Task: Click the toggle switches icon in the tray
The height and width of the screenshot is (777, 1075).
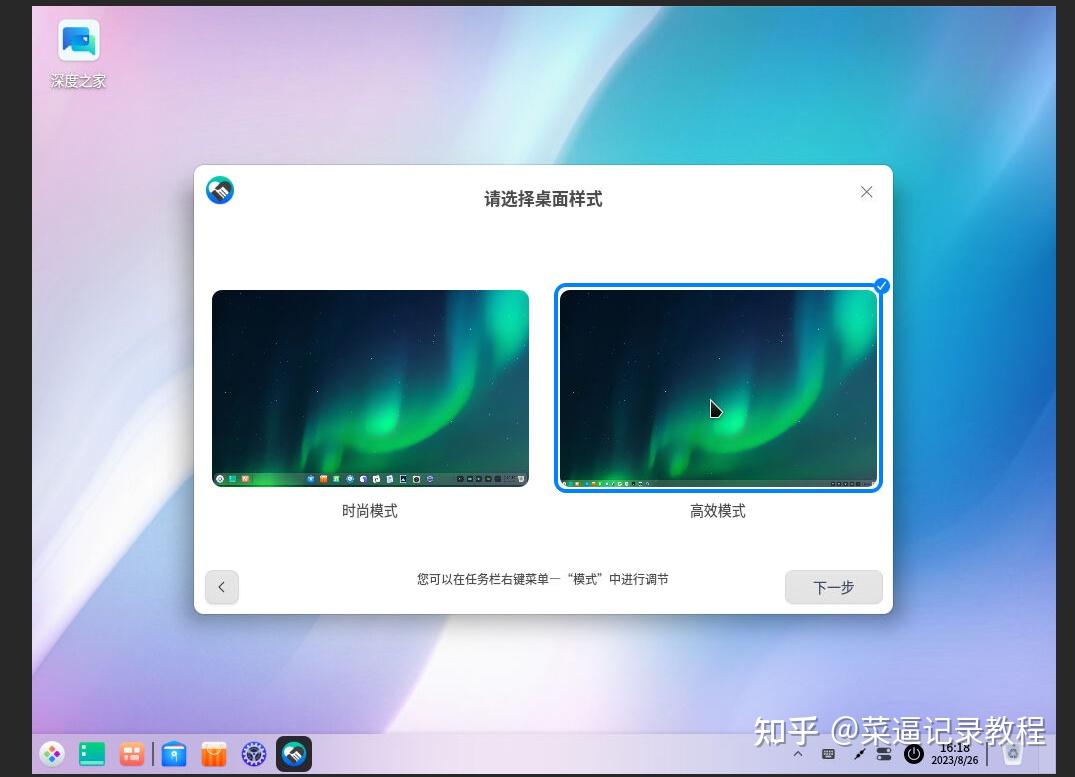Action: [886, 753]
